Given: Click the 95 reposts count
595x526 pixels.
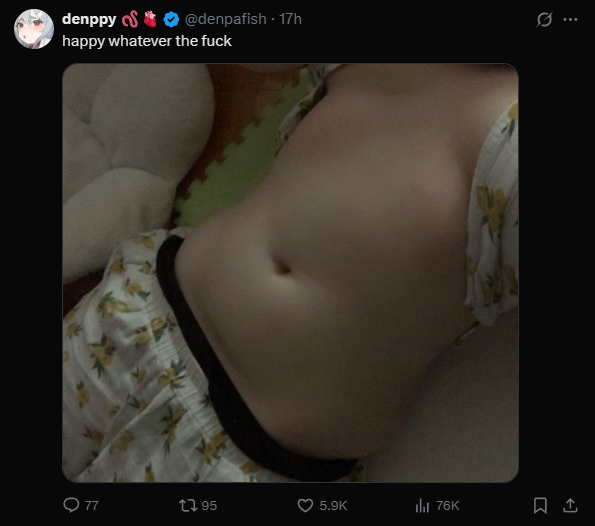Looking at the screenshot, I should click(209, 506).
